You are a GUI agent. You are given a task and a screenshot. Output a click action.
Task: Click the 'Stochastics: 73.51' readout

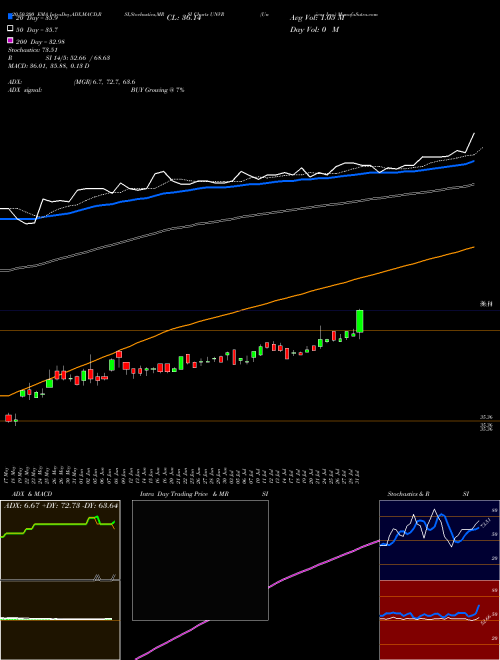click(33, 50)
